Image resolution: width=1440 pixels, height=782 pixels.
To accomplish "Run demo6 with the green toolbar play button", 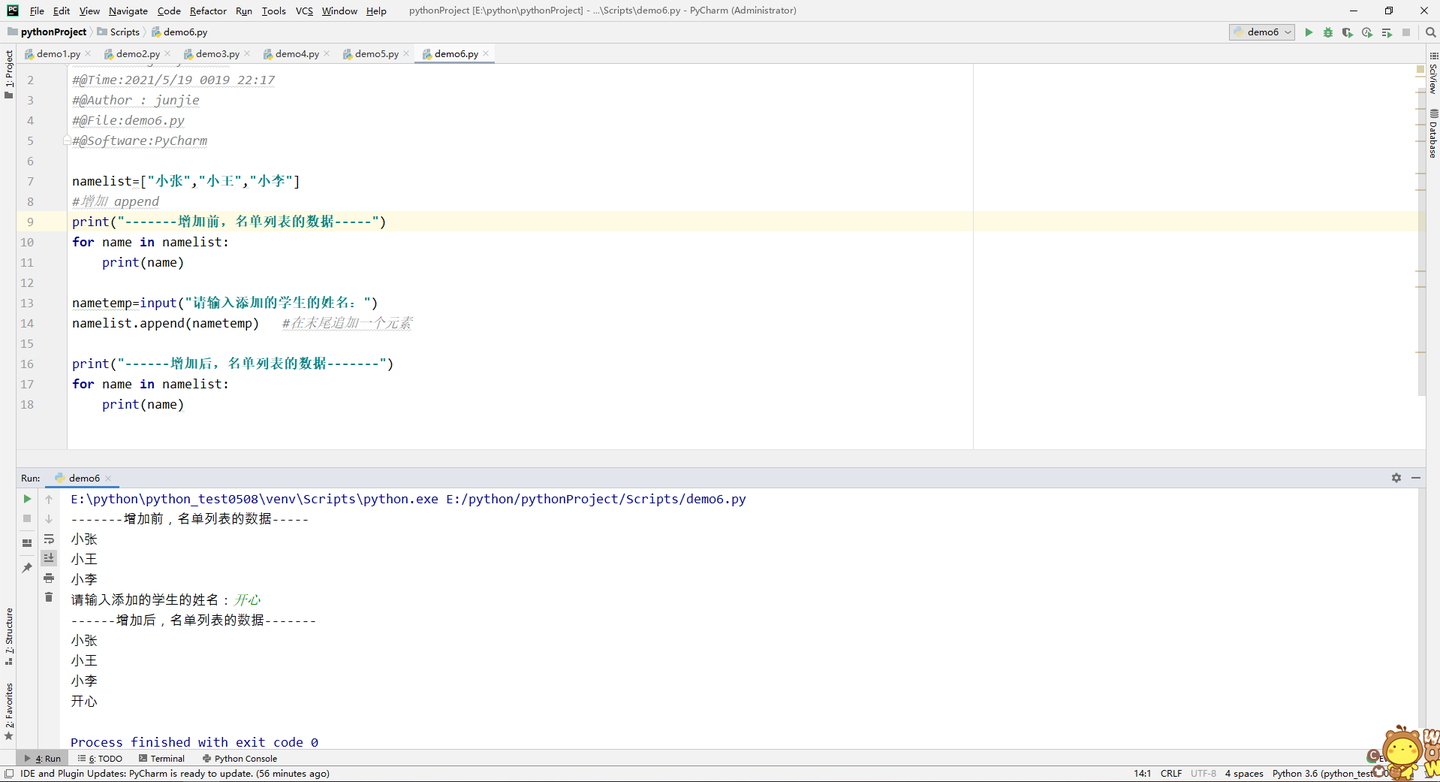I will (x=1308, y=32).
